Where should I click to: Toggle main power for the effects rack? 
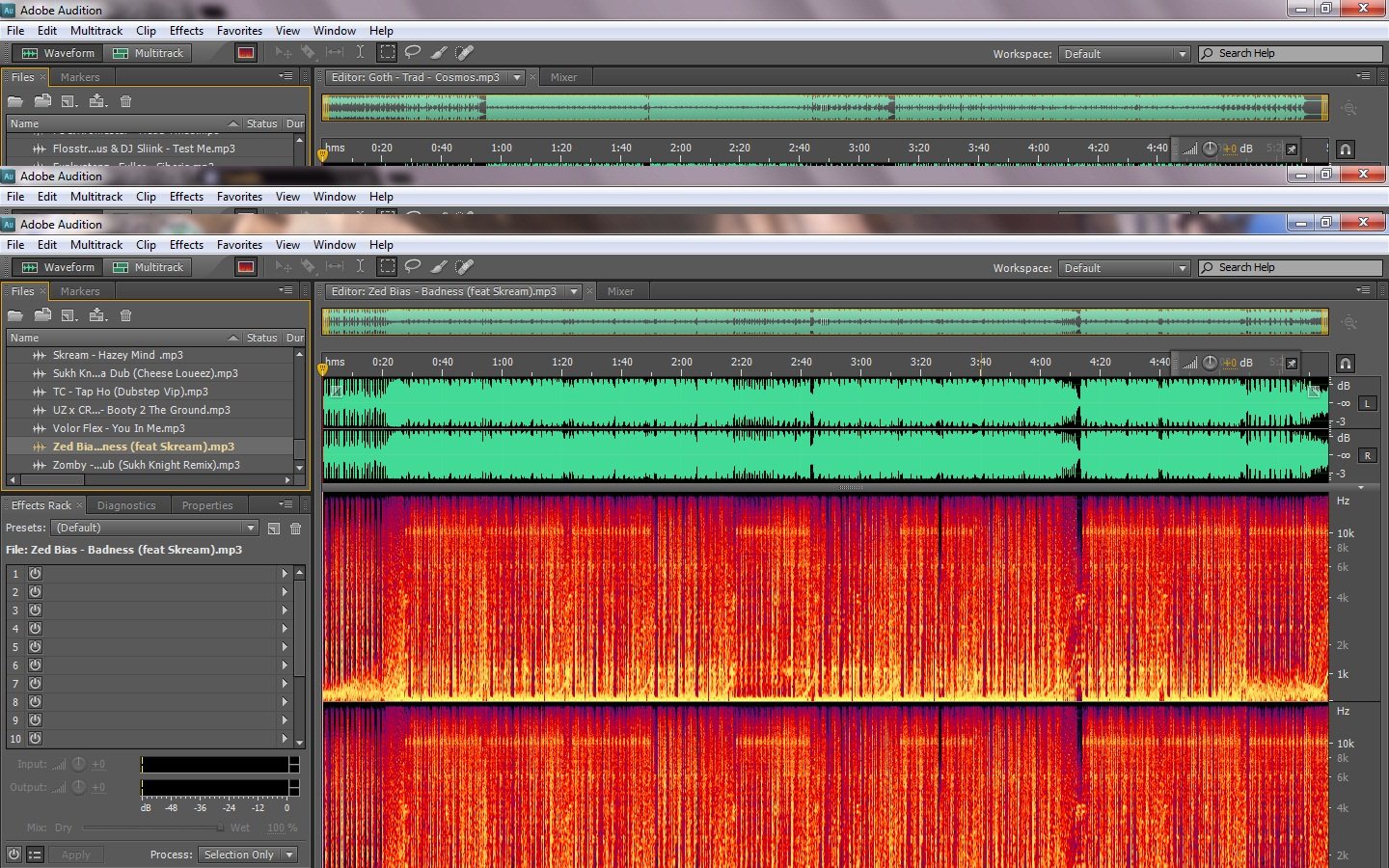(x=14, y=854)
